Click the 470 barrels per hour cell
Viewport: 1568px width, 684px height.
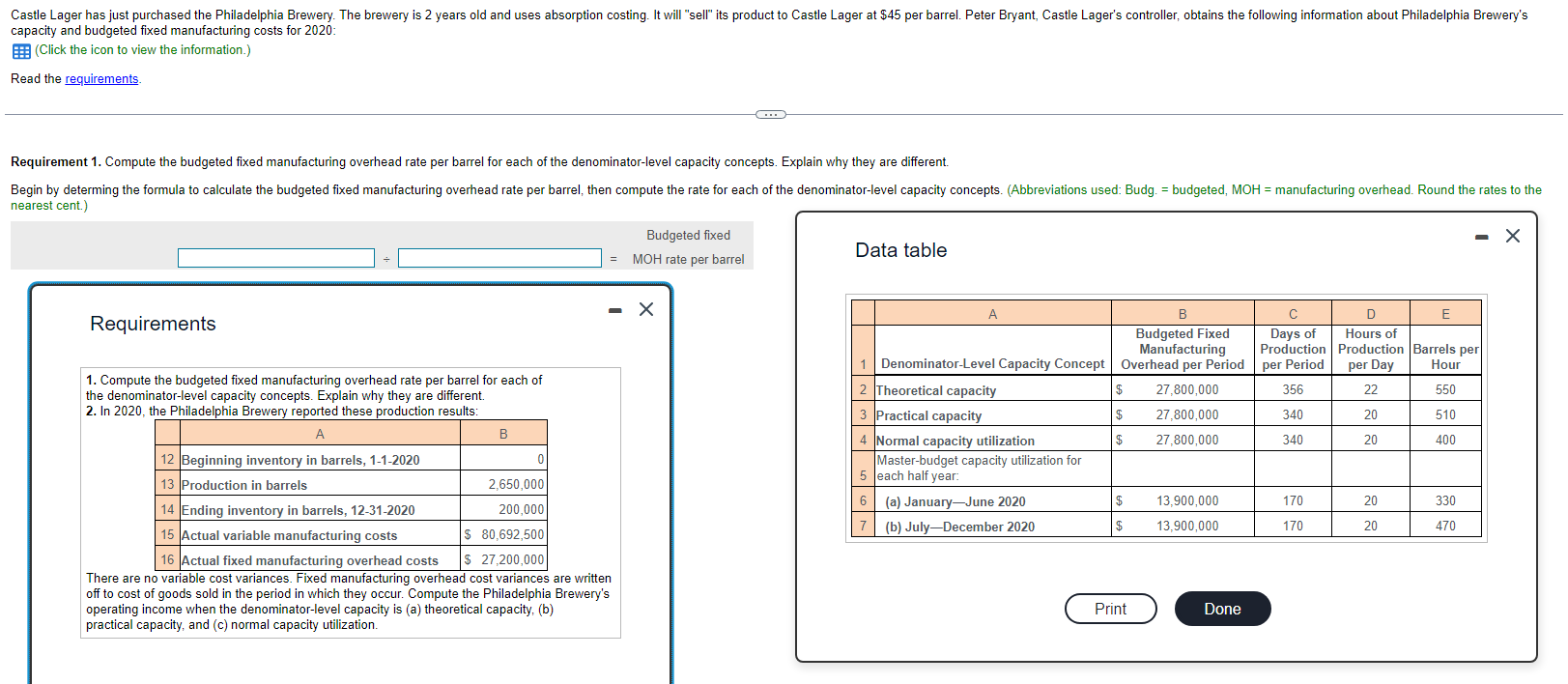pyautogui.click(x=1445, y=526)
